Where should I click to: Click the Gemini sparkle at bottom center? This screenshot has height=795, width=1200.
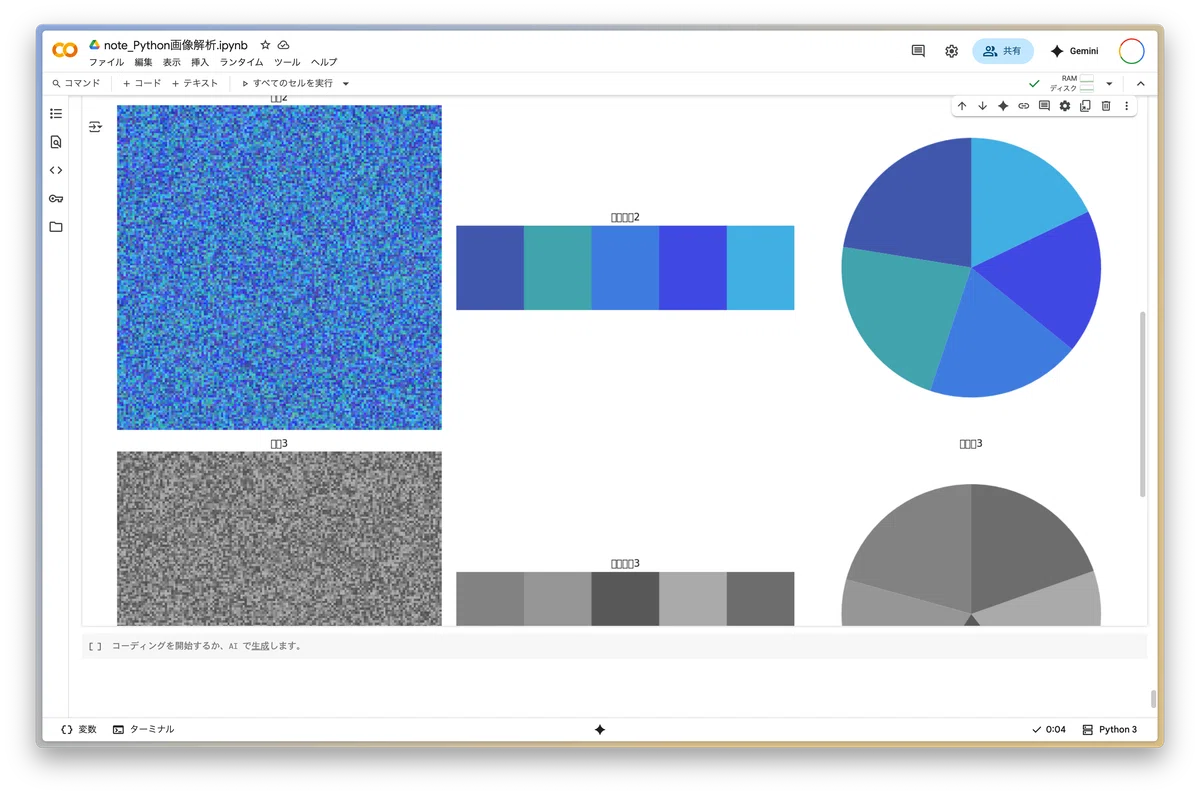tap(600, 730)
